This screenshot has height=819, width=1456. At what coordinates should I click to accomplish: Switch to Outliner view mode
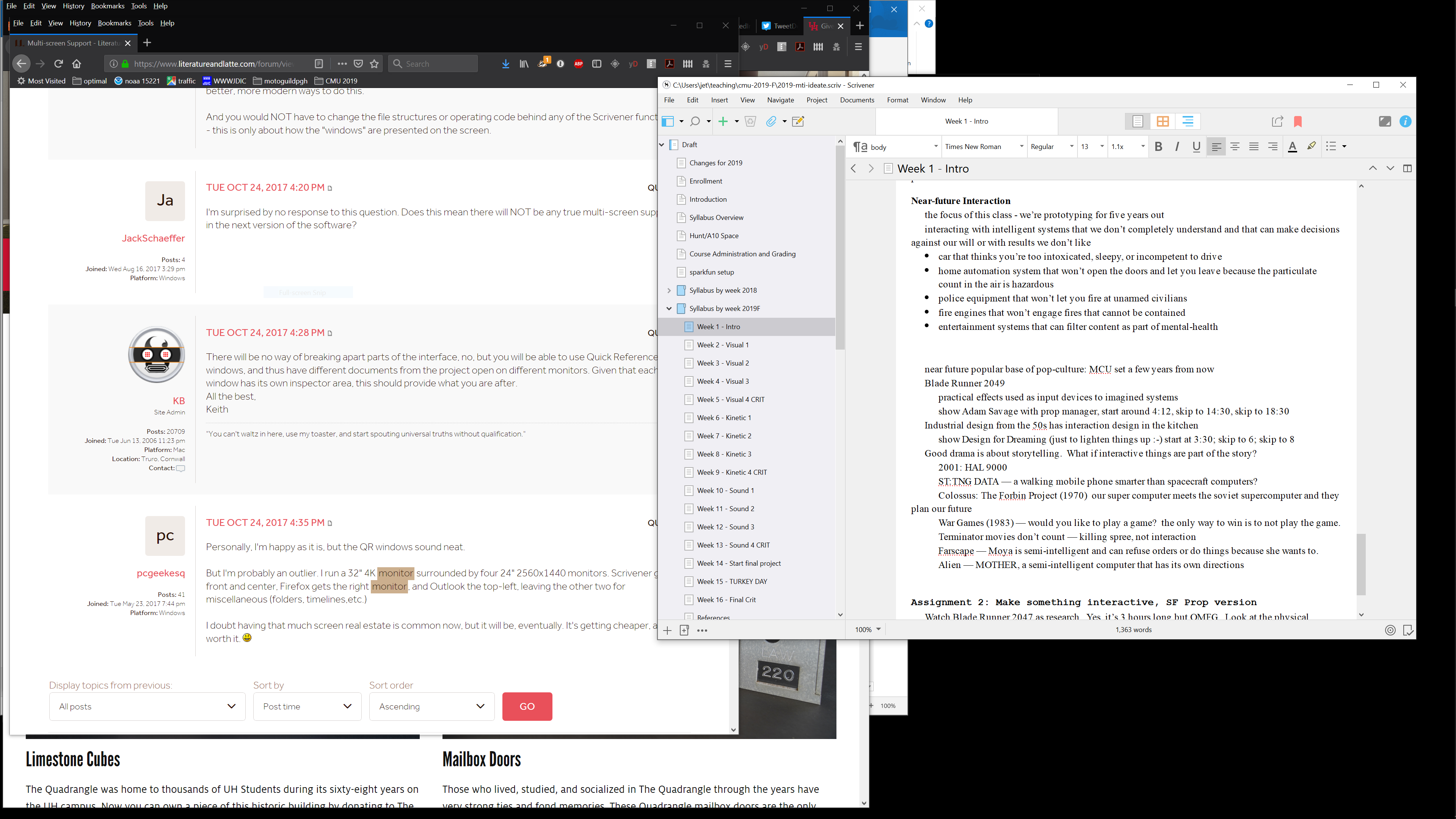pos(1188,121)
